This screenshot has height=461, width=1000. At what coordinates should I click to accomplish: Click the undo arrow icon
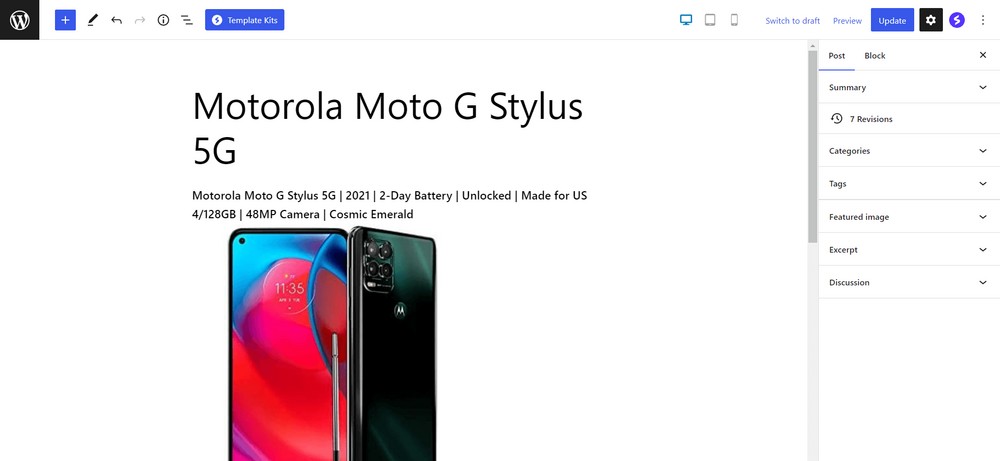116,20
